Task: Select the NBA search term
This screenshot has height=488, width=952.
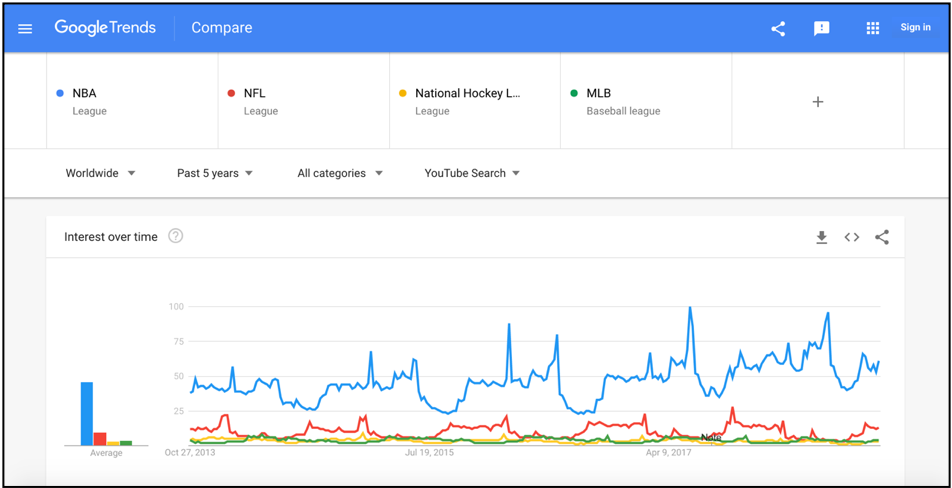Action: (x=85, y=93)
